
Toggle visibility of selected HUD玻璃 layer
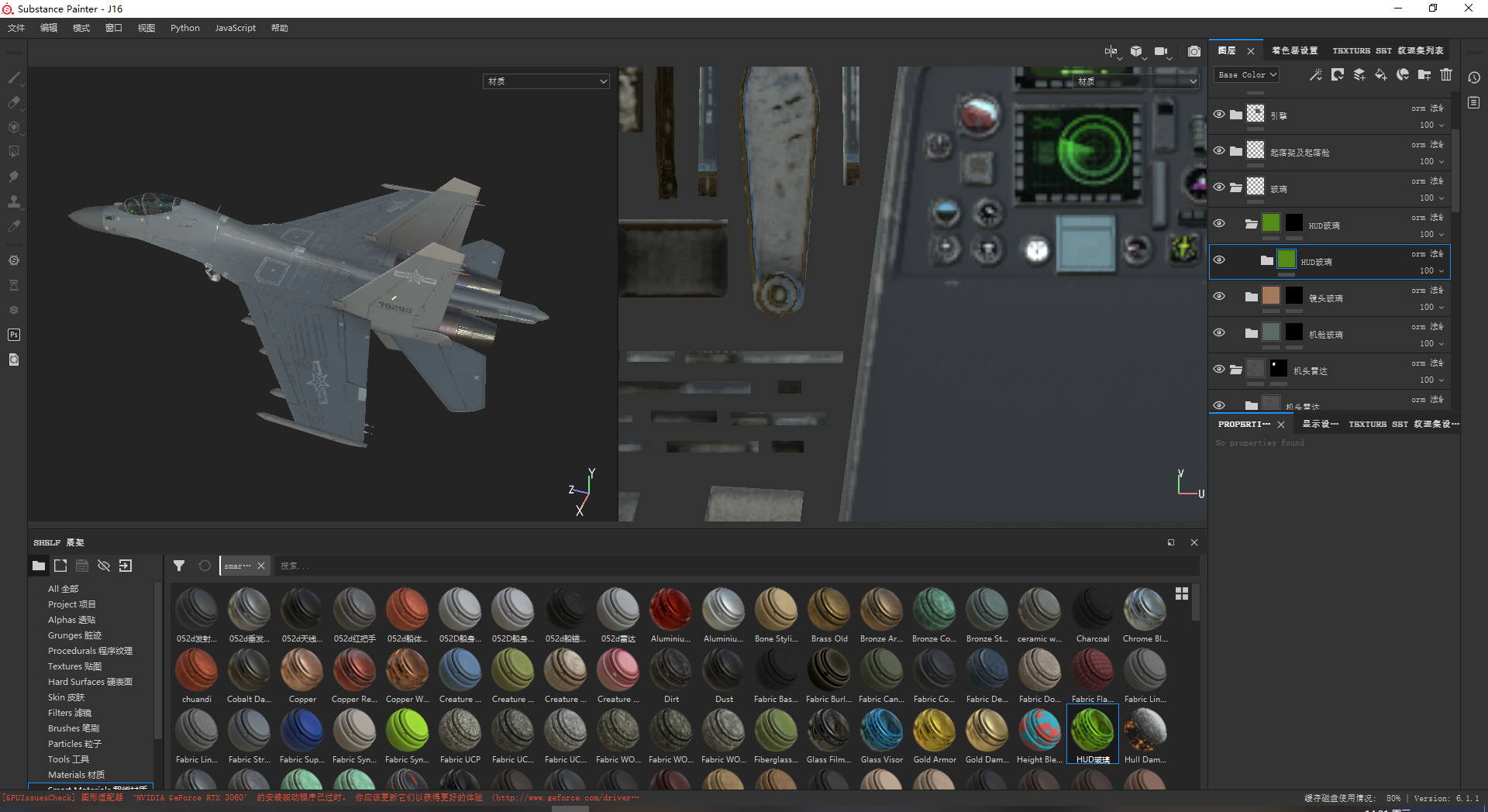[1219, 260]
